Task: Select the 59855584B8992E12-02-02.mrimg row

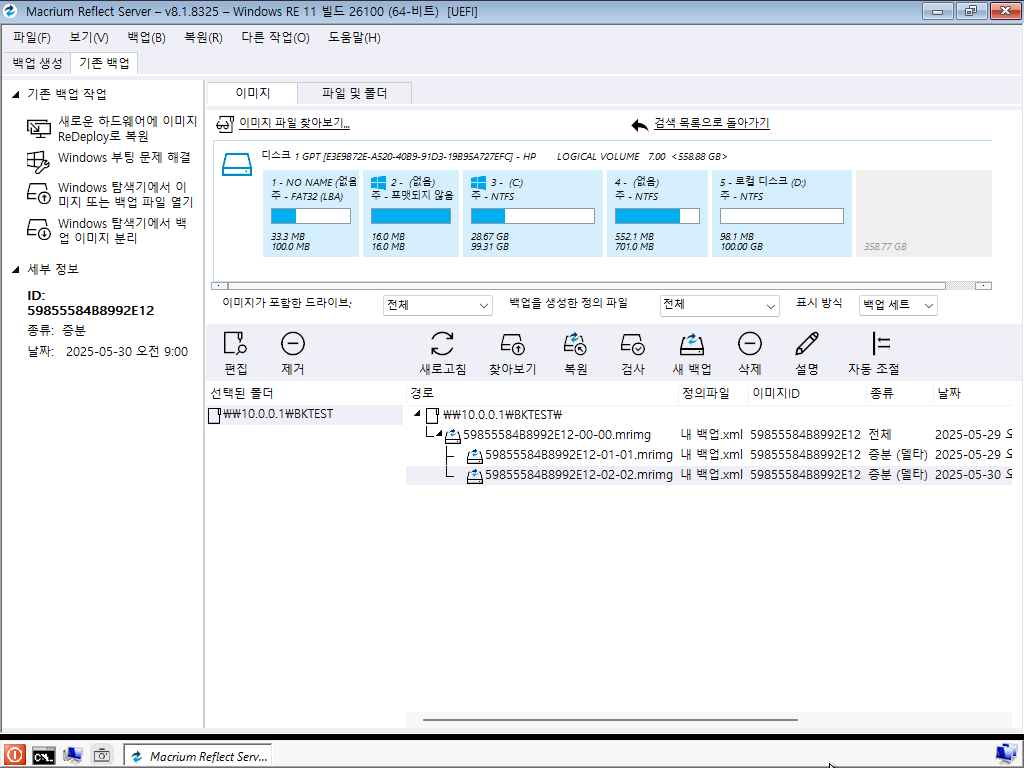Action: tap(709, 475)
